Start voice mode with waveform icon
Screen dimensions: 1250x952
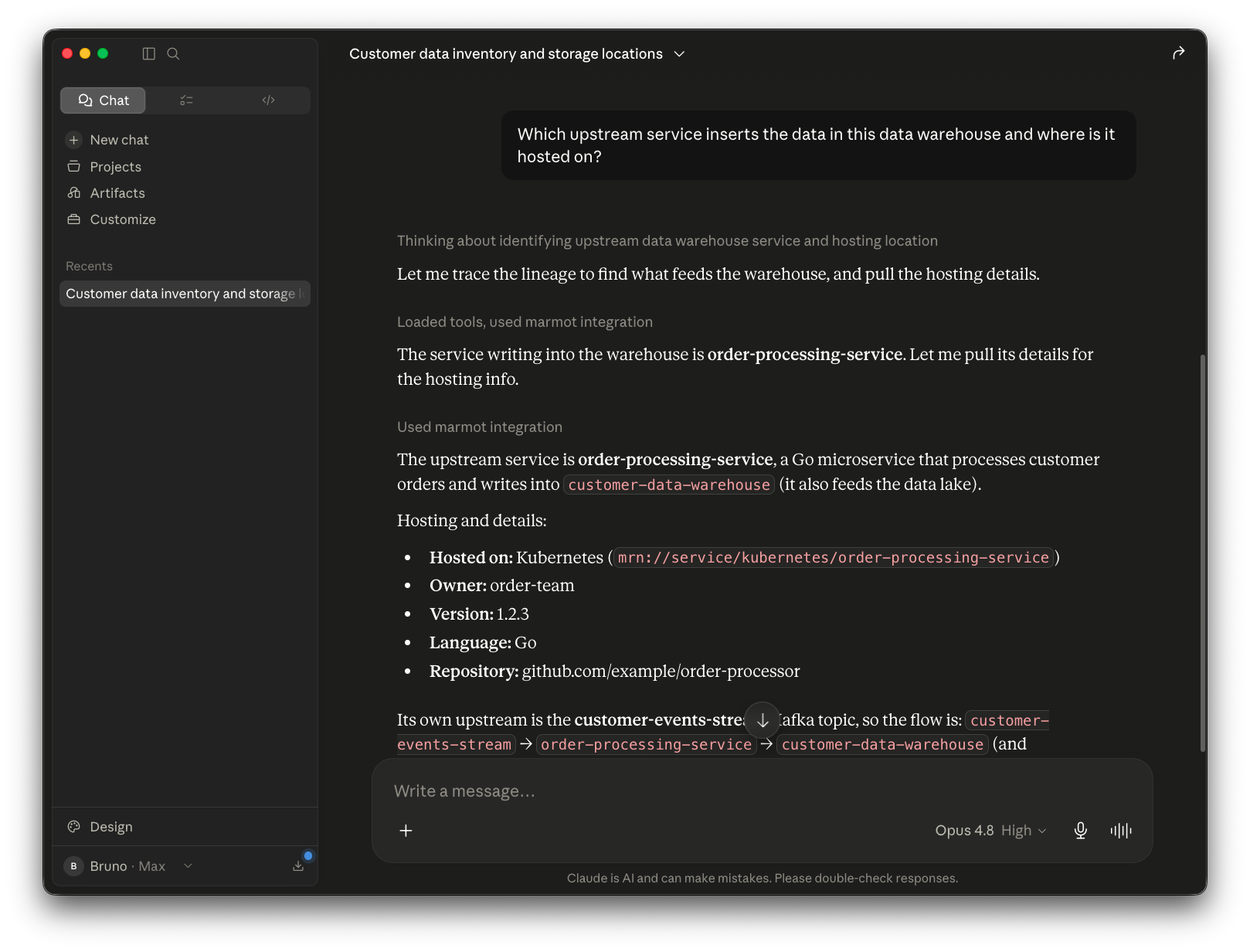tap(1121, 831)
